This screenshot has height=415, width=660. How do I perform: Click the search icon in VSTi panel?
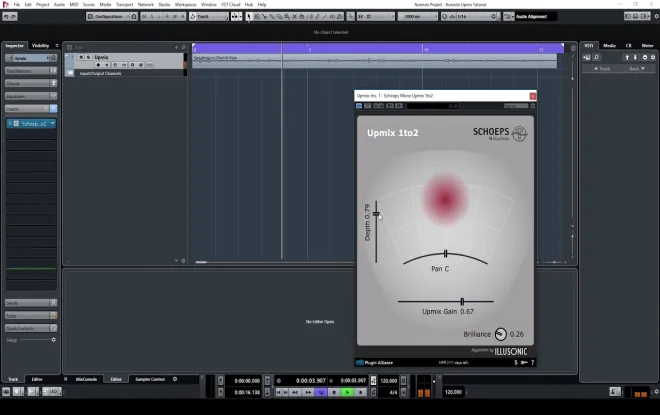point(596,57)
